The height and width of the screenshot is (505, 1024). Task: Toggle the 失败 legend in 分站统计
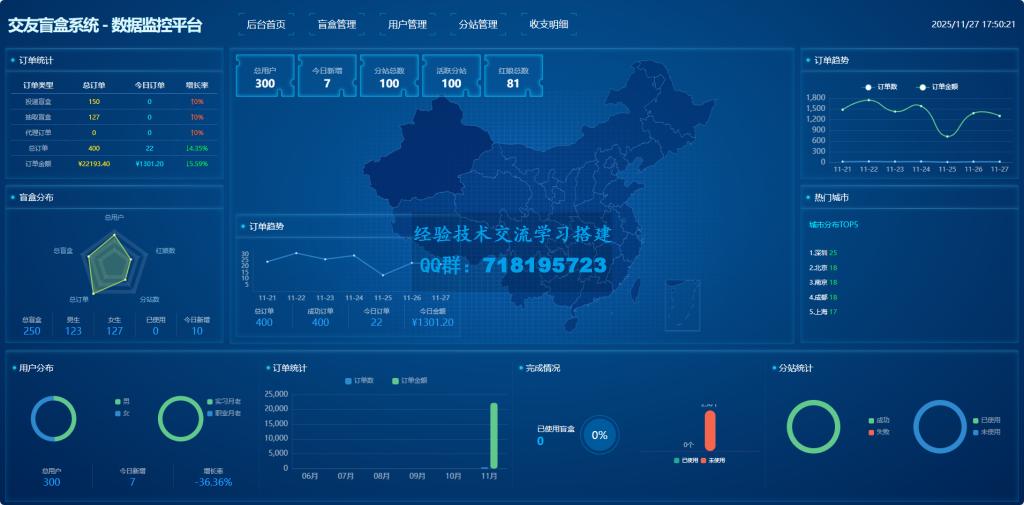[x=879, y=432]
